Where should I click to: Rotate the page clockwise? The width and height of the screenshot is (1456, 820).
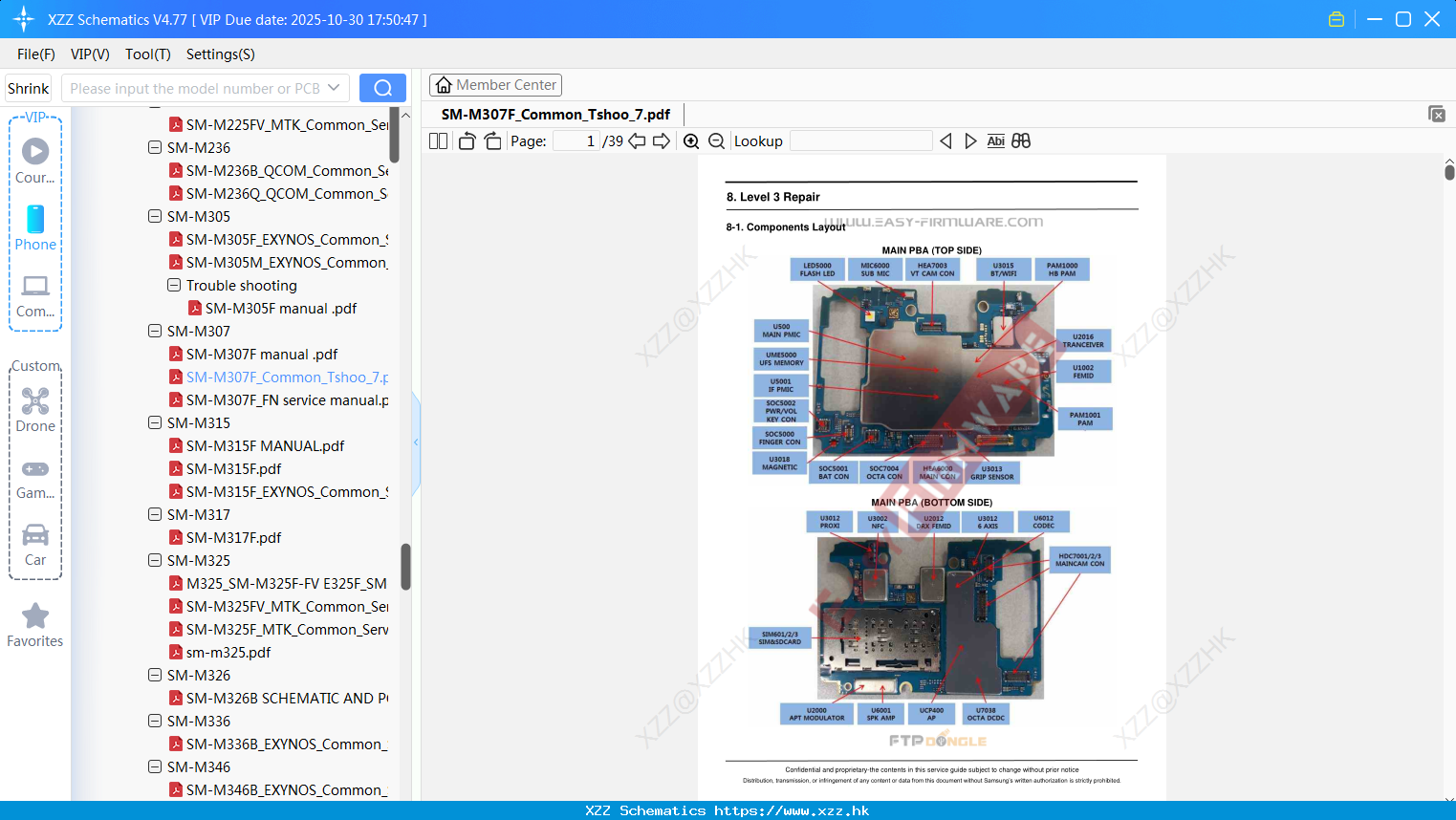(x=492, y=141)
